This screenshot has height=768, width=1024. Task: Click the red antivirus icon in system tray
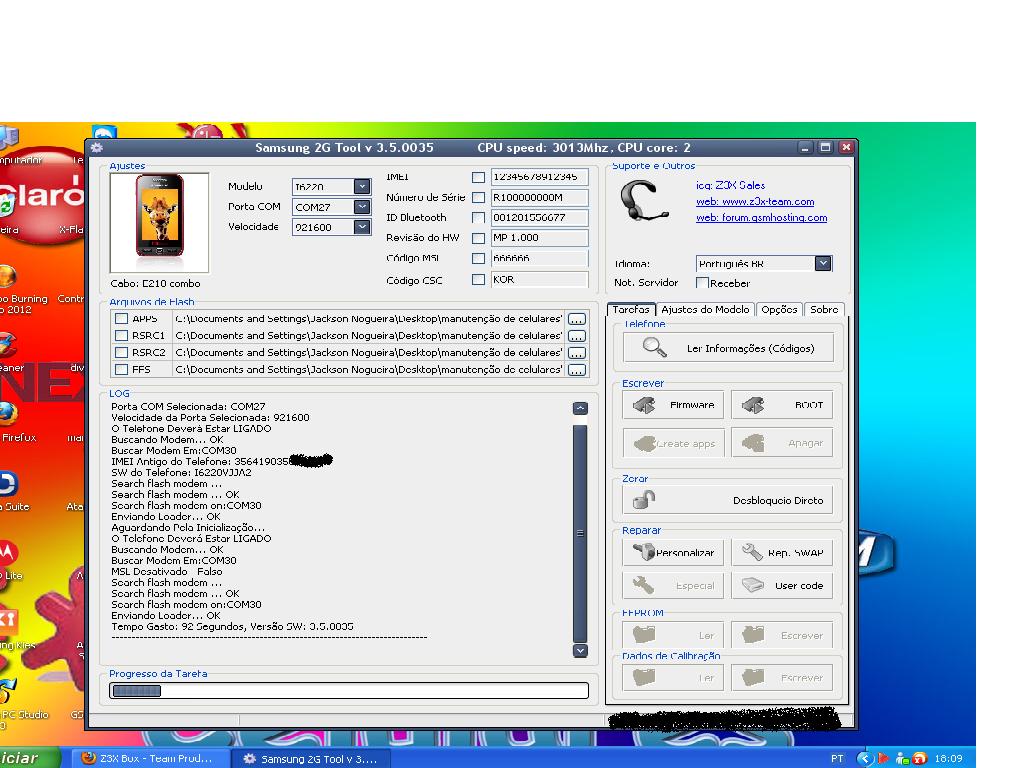point(920,758)
